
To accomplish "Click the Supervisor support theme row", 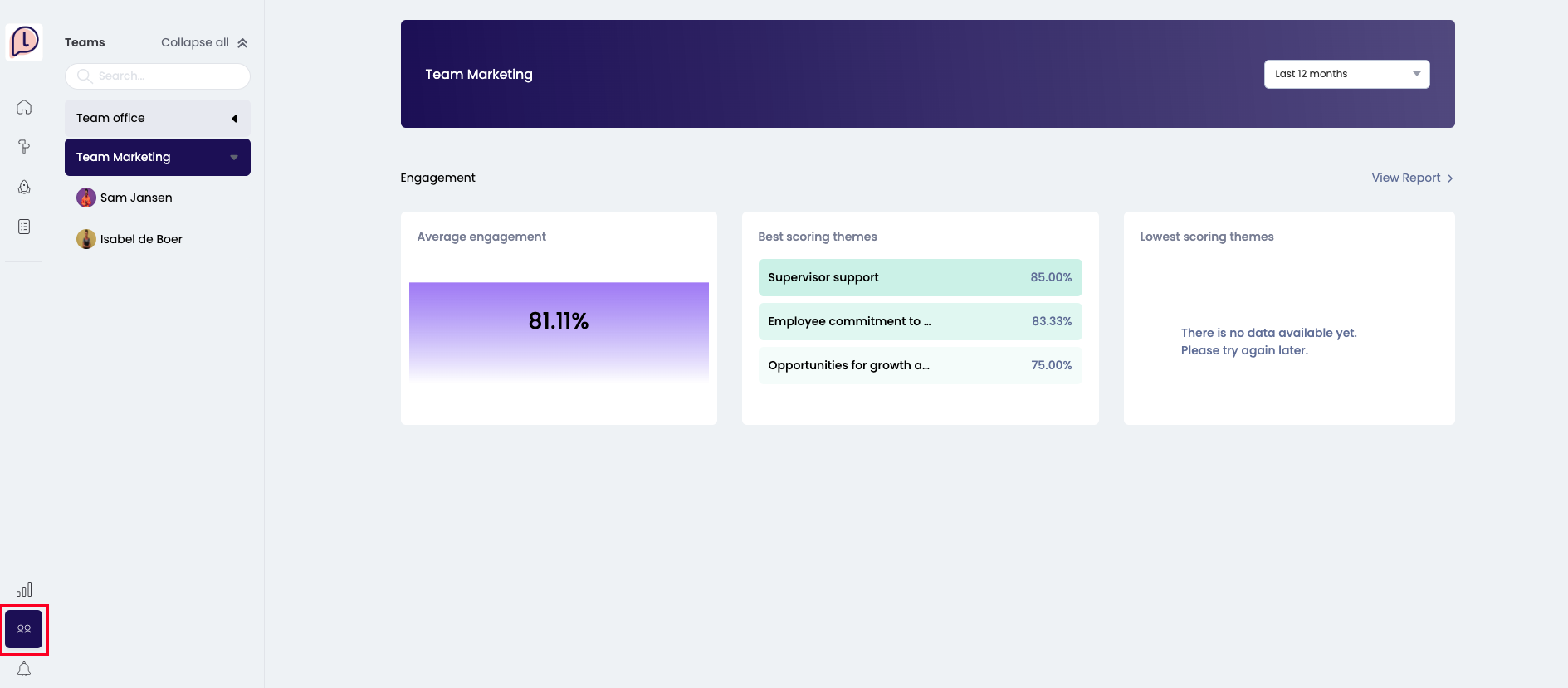I will (919, 277).
